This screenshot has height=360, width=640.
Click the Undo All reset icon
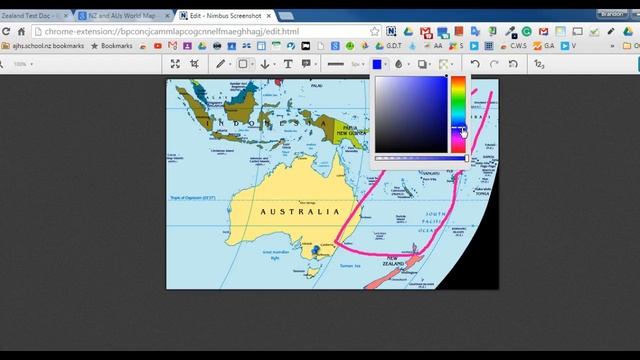point(513,64)
